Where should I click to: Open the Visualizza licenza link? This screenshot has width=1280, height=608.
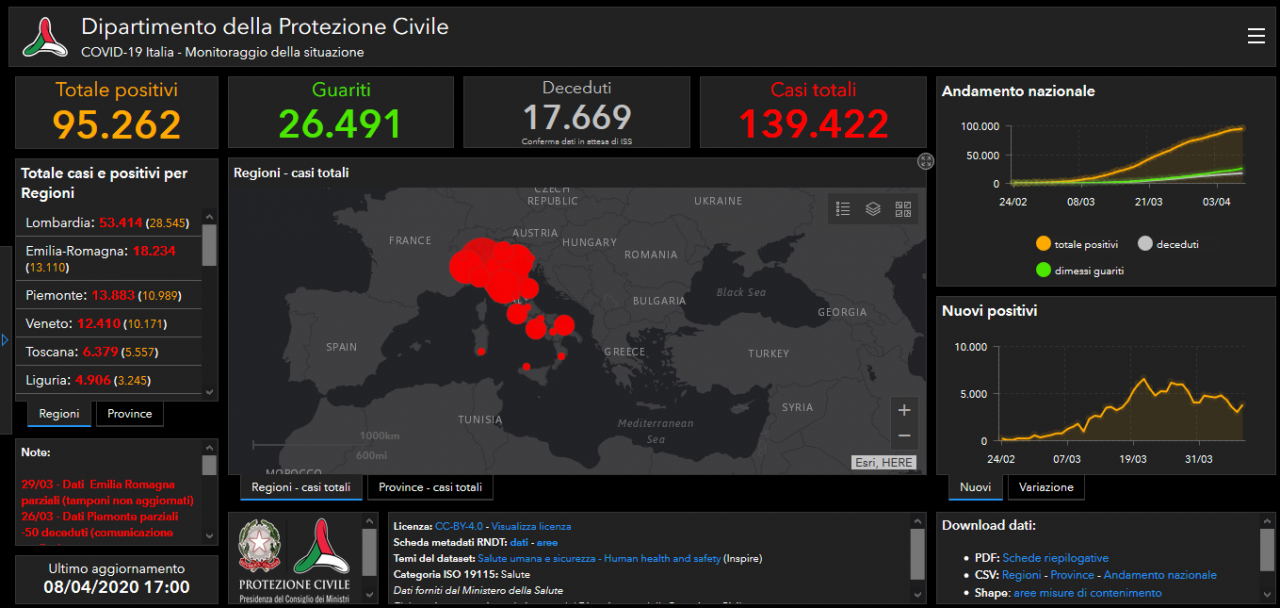pyautogui.click(x=531, y=526)
